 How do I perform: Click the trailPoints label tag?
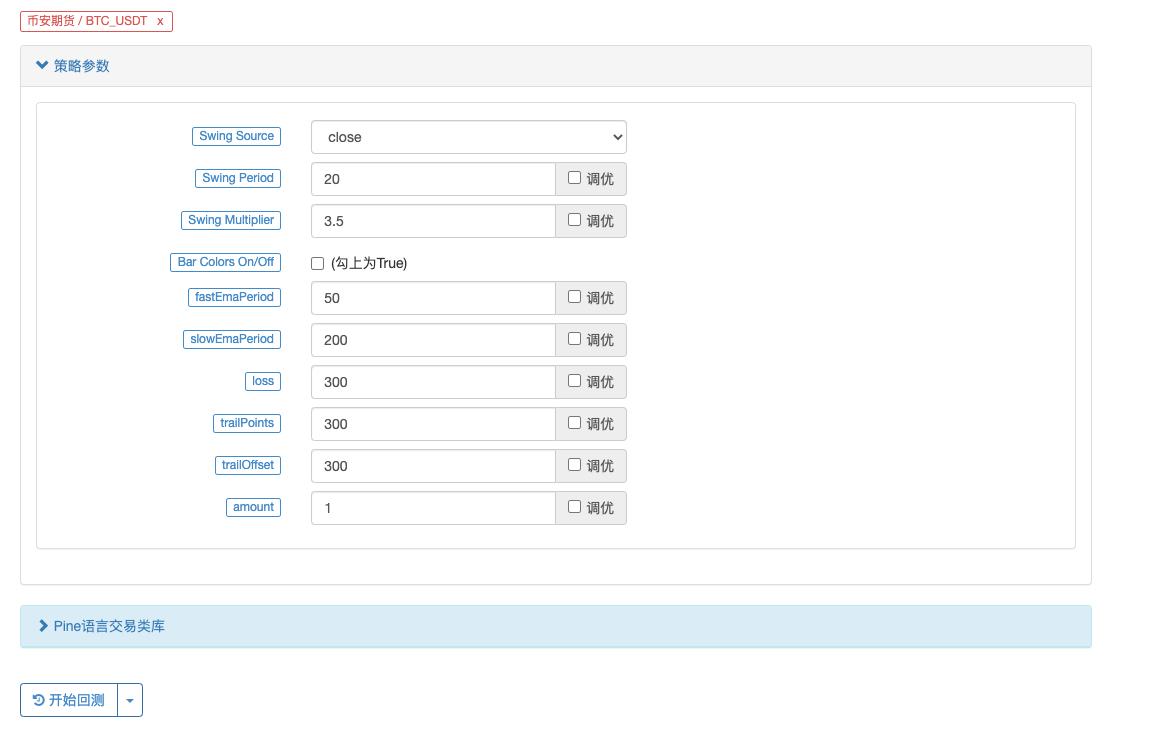tap(247, 423)
